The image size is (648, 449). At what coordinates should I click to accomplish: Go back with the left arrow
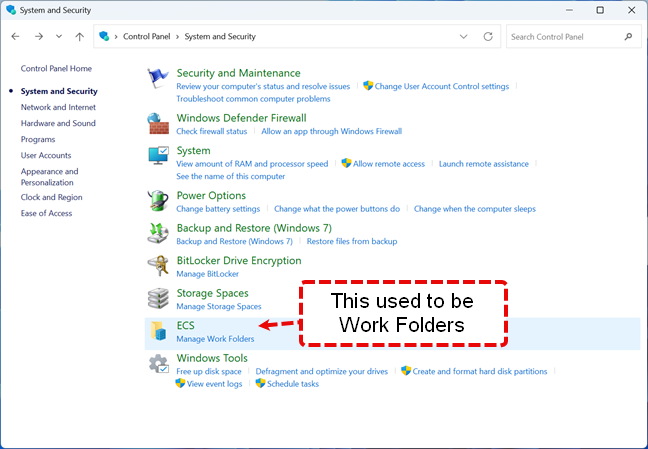[x=16, y=36]
